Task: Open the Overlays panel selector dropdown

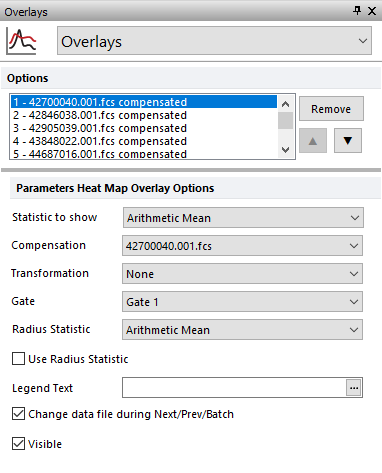Action: pos(214,41)
